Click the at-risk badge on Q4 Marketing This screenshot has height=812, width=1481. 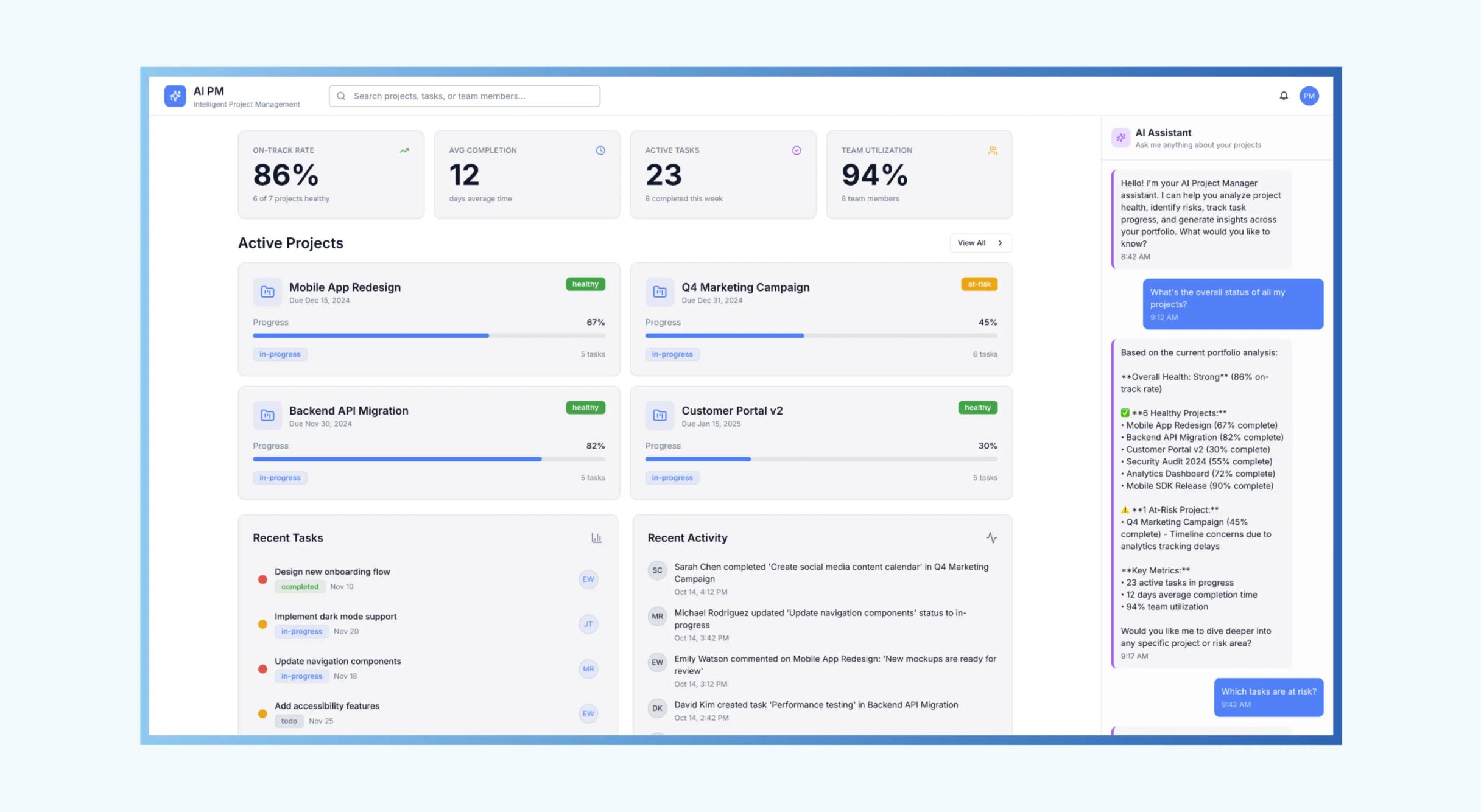(979, 284)
